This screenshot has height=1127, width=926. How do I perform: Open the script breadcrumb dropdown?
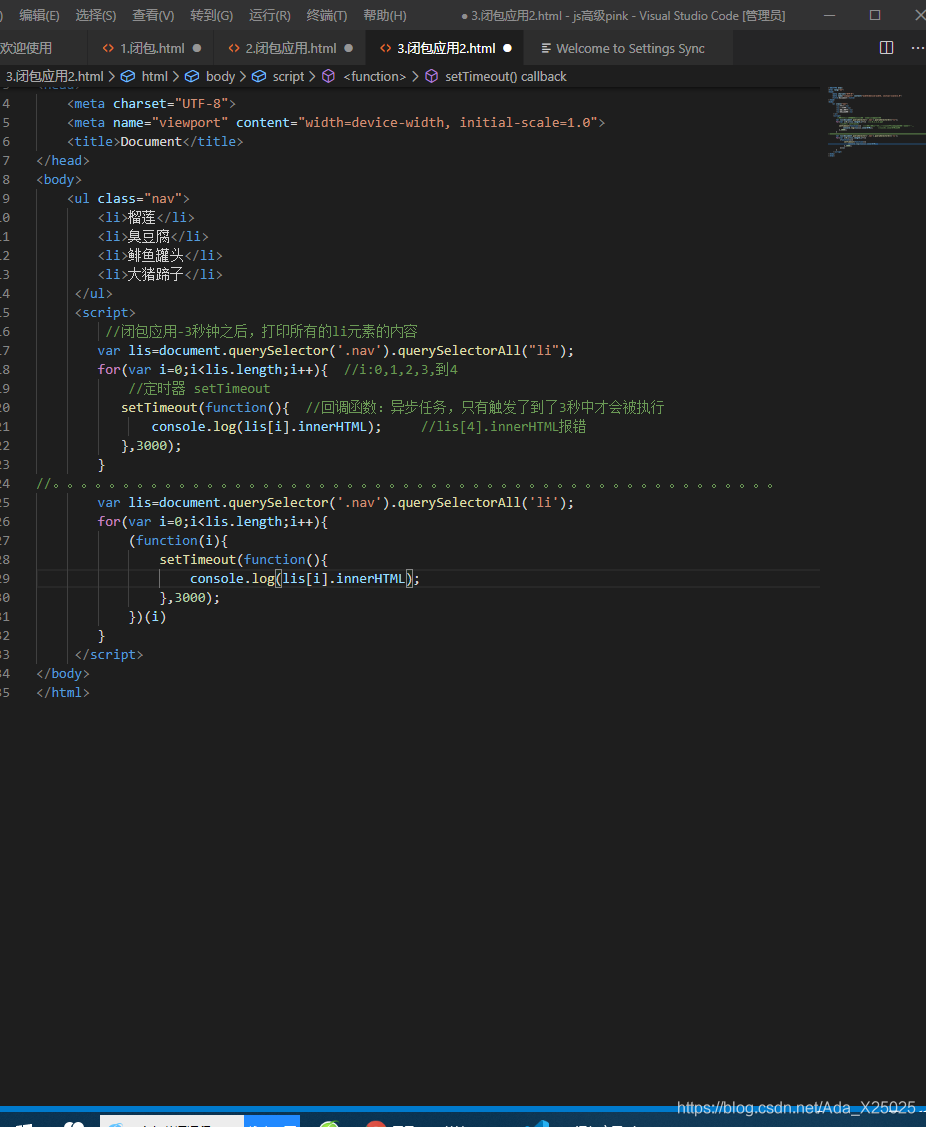288,76
